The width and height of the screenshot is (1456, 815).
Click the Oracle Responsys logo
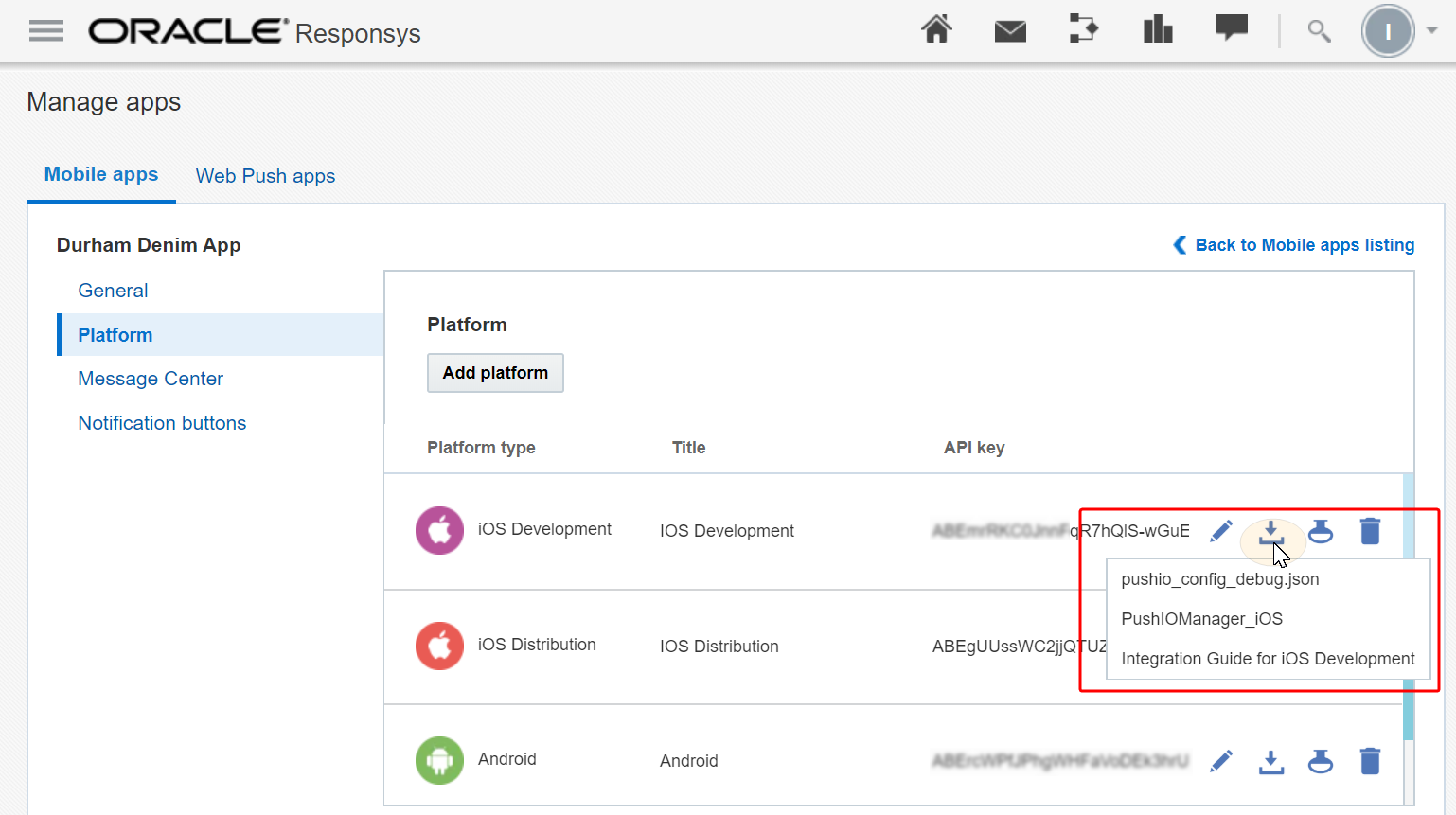pos(255,32)
